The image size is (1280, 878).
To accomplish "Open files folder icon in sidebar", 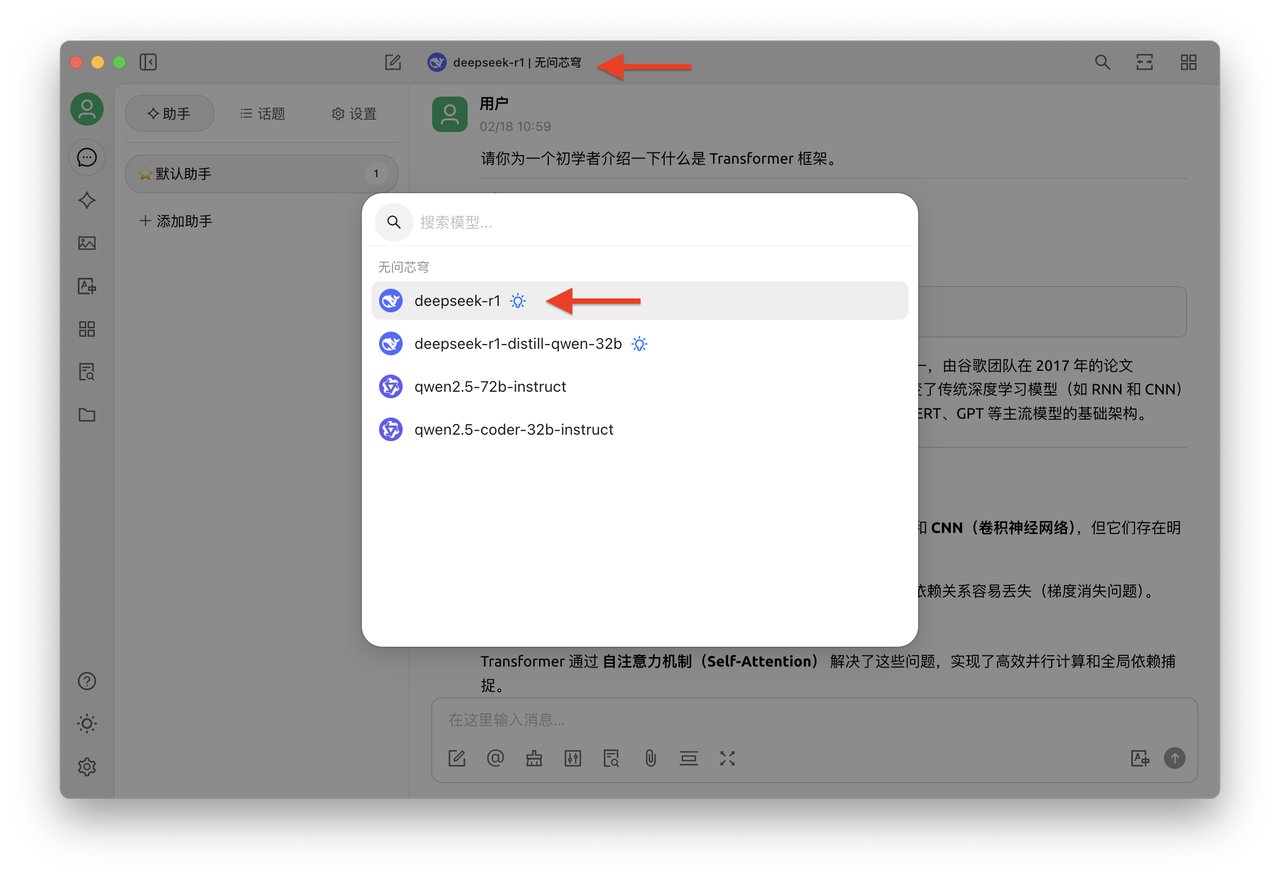I will [87, 415].
